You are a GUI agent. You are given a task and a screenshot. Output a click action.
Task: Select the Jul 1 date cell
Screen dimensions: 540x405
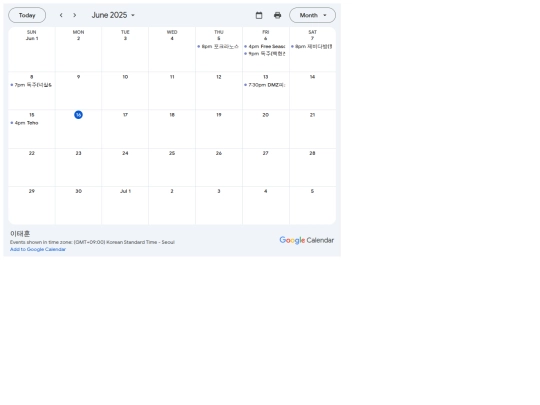coord(125,191)
